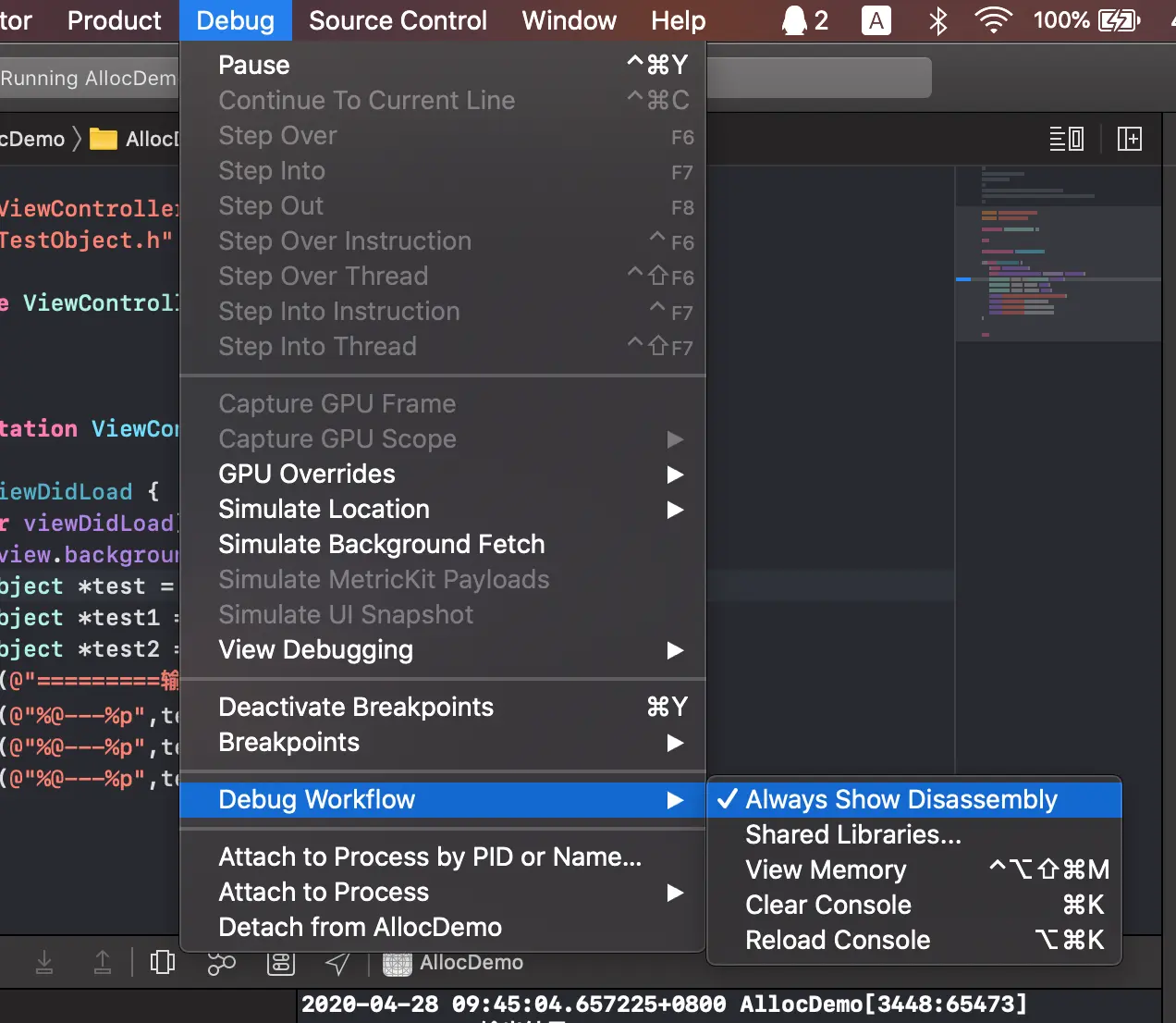Click the Step Into arrow in debug bar
1176x1023 pixels.
[43, 963]
